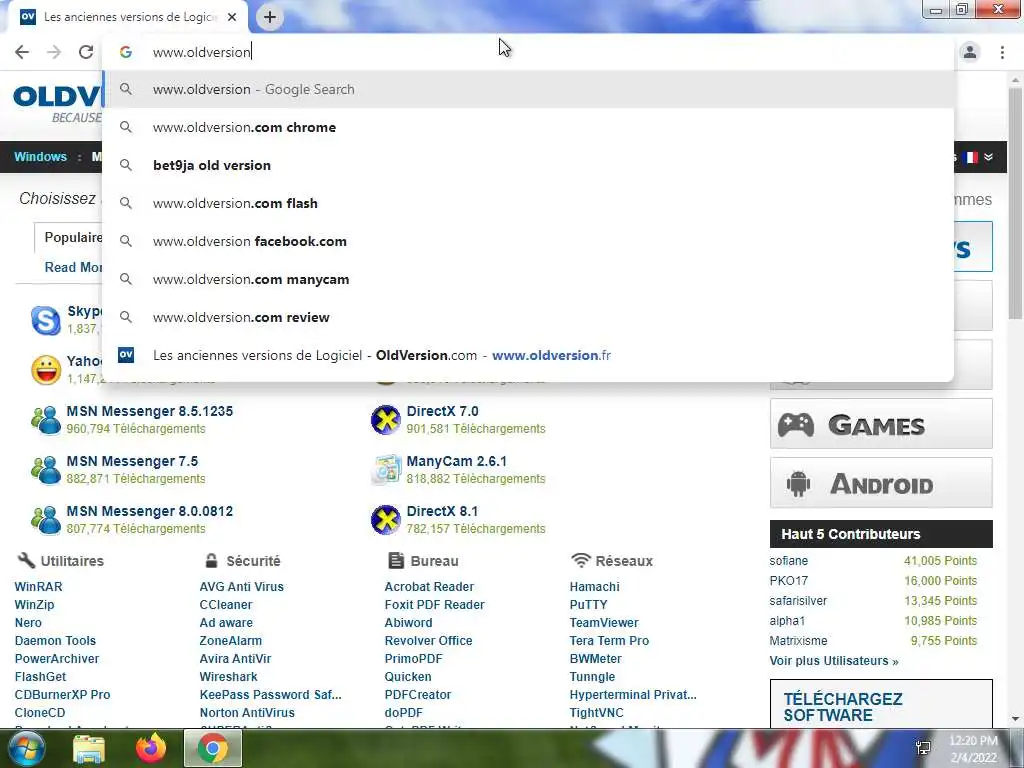The width and height of the screenshot is (1024, 768).
Task: Expand the language flag dropdown chevron
Action: 989,157
